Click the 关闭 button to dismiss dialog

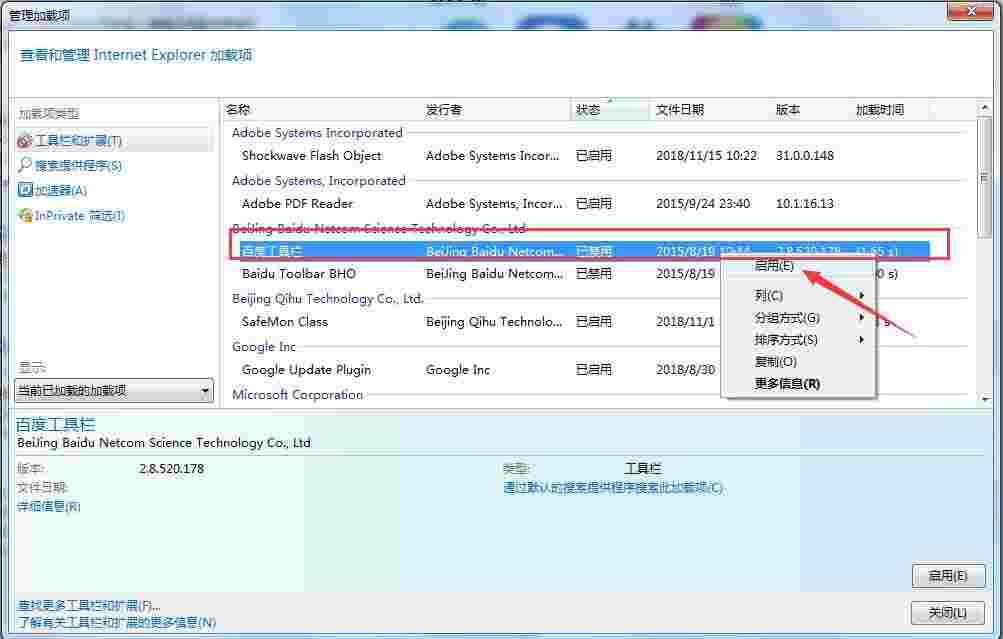(x=946, y=612)
